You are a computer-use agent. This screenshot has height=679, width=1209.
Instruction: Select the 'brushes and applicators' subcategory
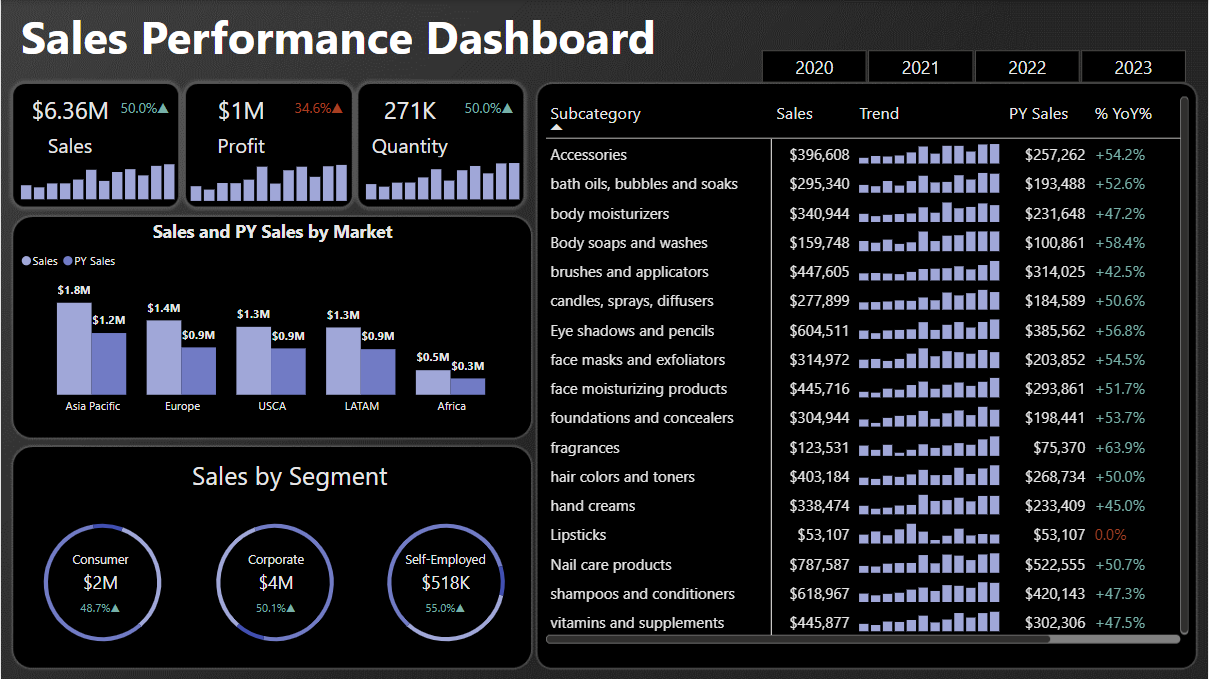point(629,272)
